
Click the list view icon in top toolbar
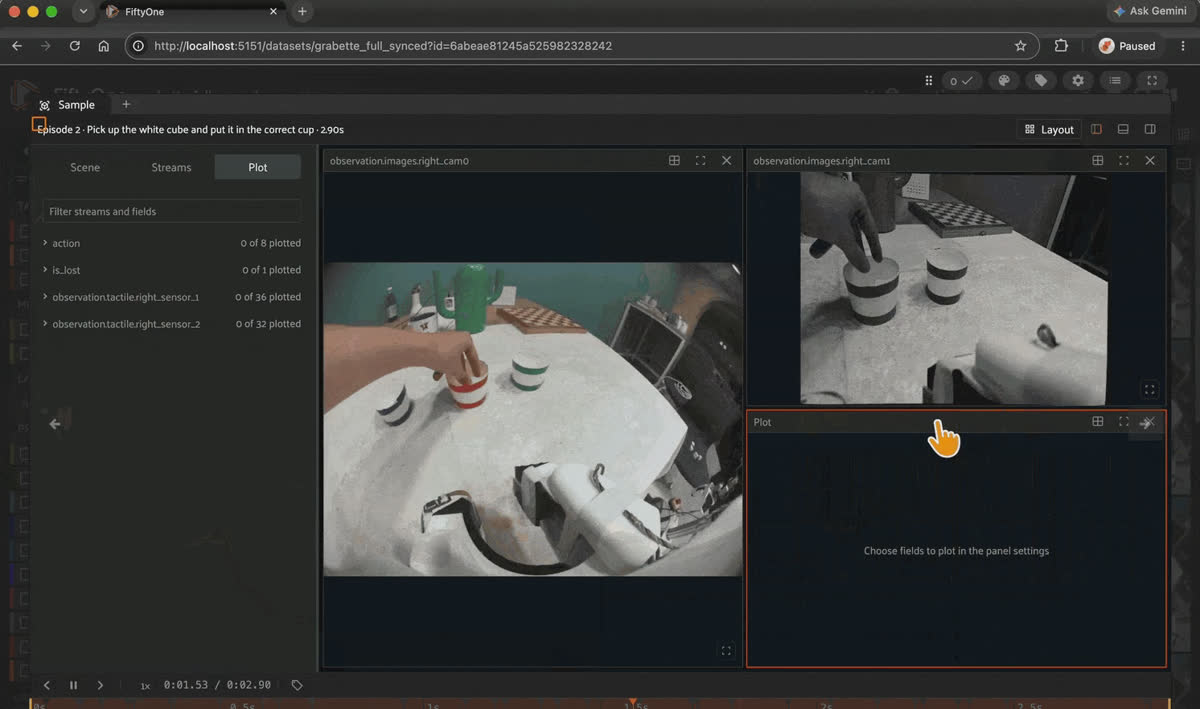1115,81
